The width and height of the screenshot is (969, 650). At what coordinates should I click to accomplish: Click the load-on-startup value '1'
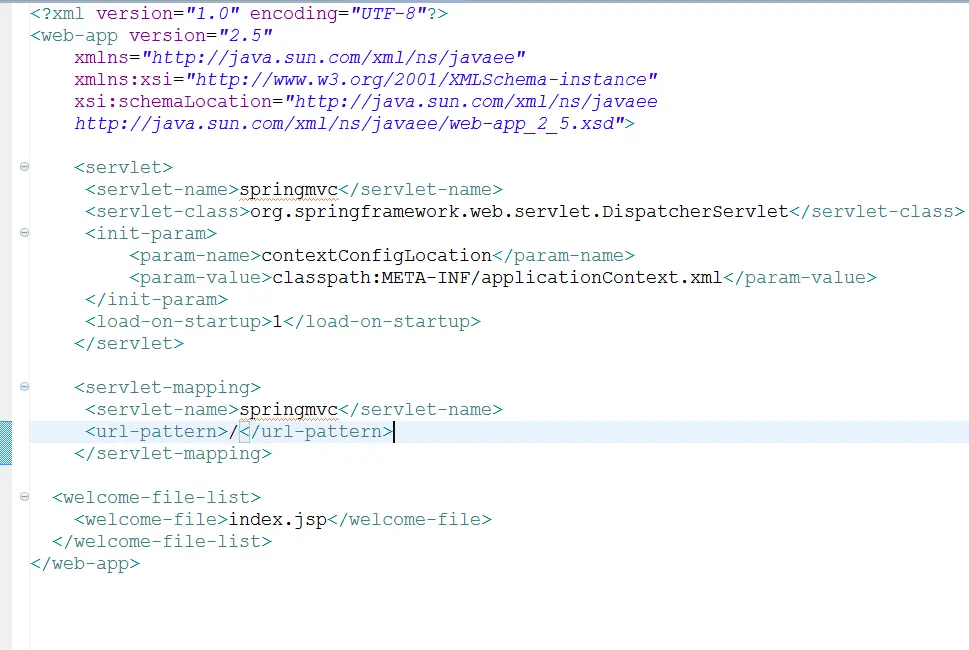(x=277, y=322)
